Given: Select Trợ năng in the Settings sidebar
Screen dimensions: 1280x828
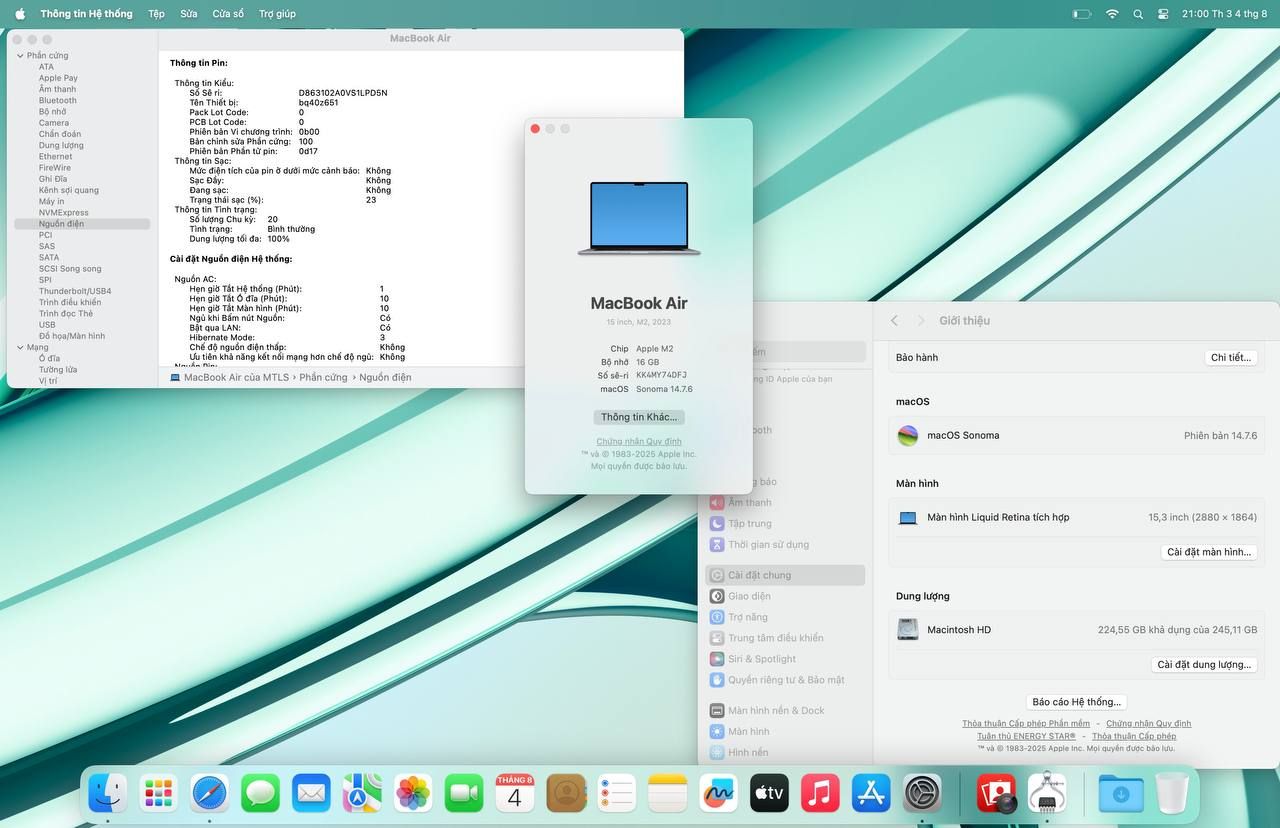Looking at the screenshot, I should coord(785,617).
